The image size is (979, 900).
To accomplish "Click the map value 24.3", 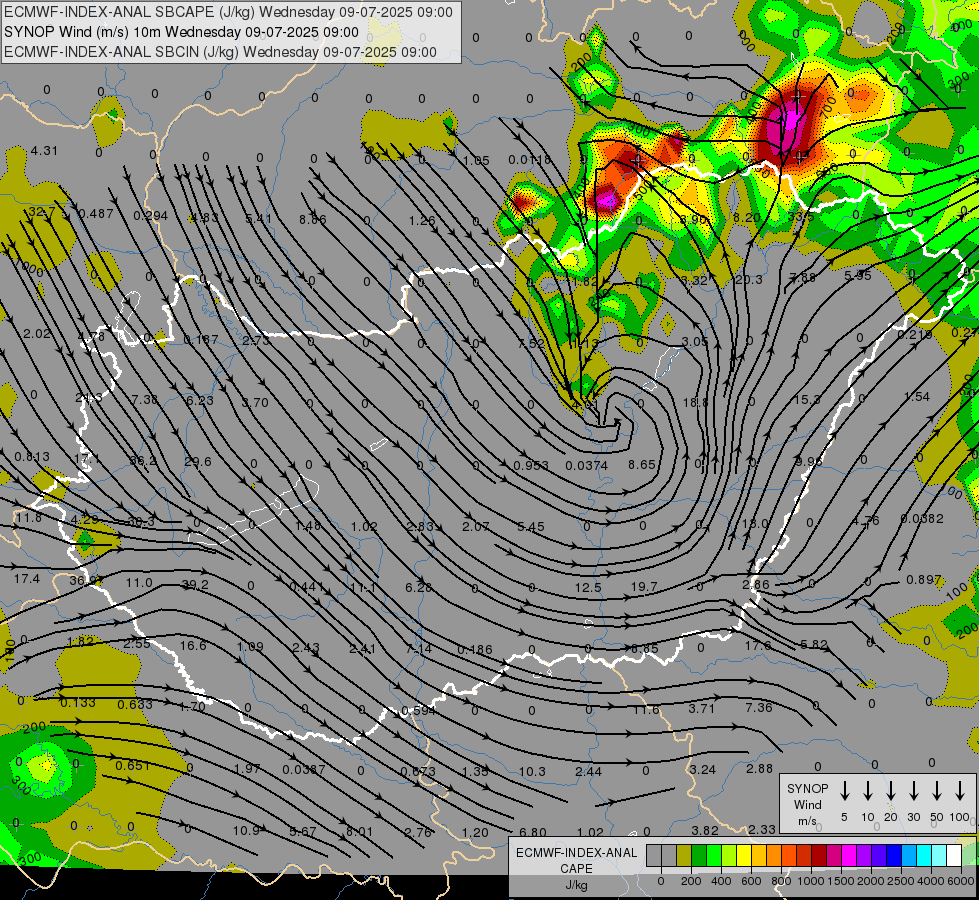I will coord(89,398).
